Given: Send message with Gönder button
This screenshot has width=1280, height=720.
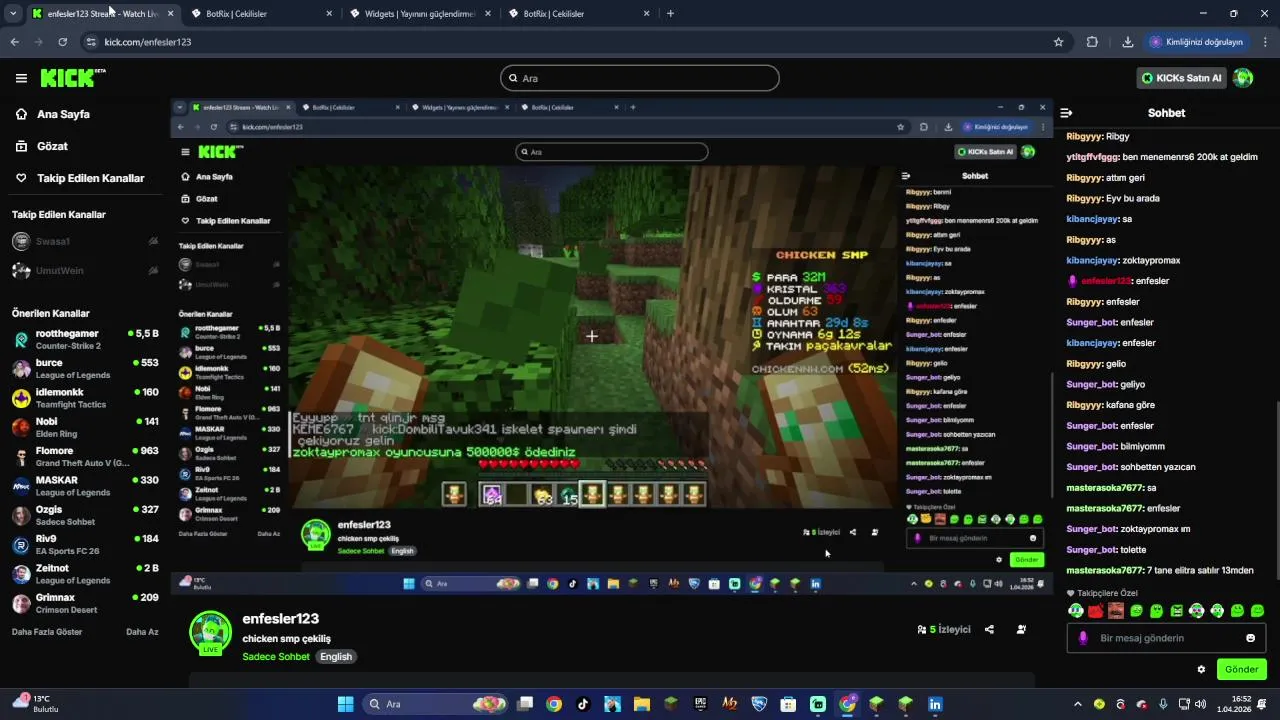Looking at the screenshot, I should [x=1241, y=669].
